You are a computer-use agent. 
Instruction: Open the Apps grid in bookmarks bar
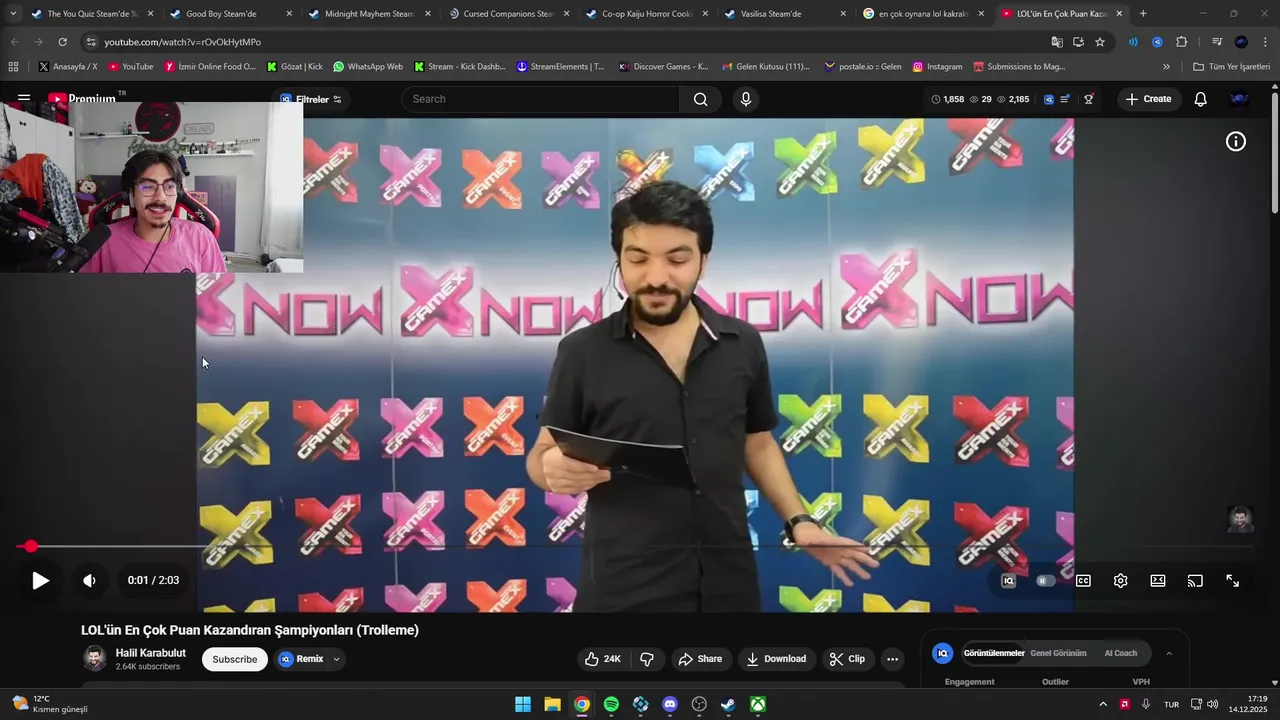pyautogui.click(x=13, y=67)
